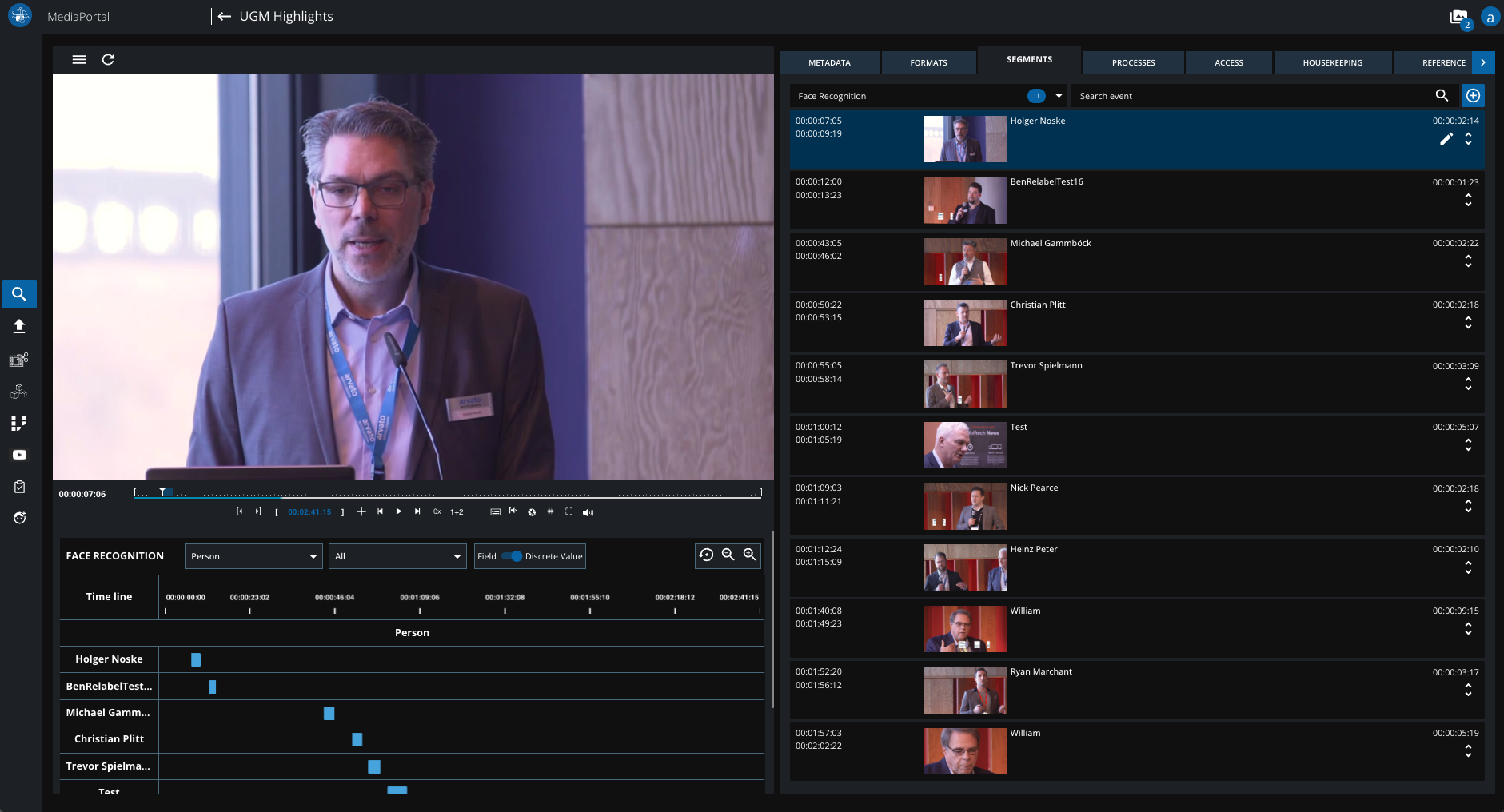Open the clipboard tasks icon in sidebar
The height and width of the screenshot is (812, 1504).
[19, 487]
